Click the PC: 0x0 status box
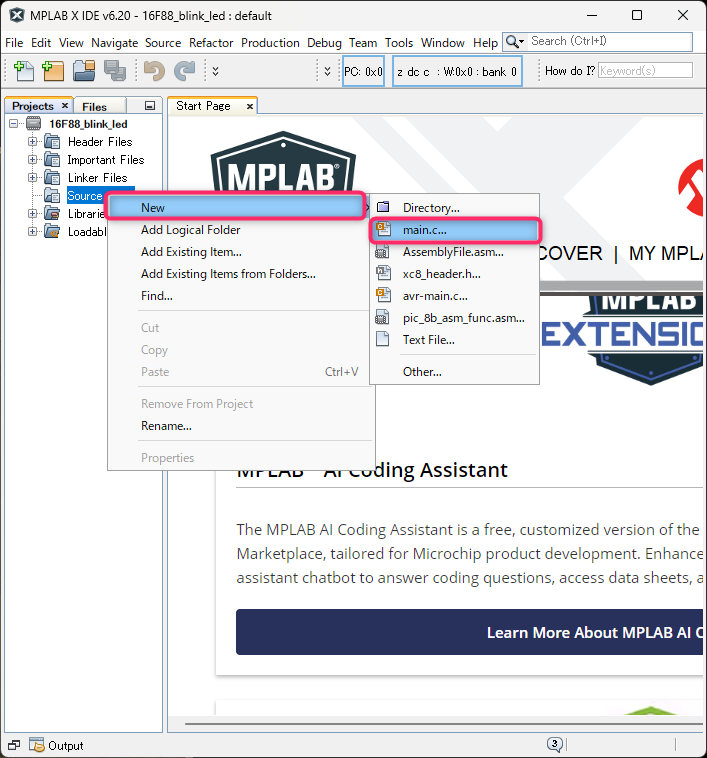 click(363, 72)
